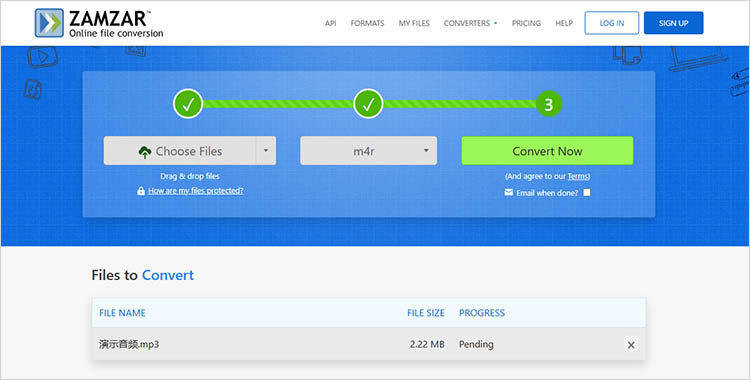Screen dimensions: 750x380
Task: Click the envelope icon next to Email when done
Action: [x=508, y=192]
